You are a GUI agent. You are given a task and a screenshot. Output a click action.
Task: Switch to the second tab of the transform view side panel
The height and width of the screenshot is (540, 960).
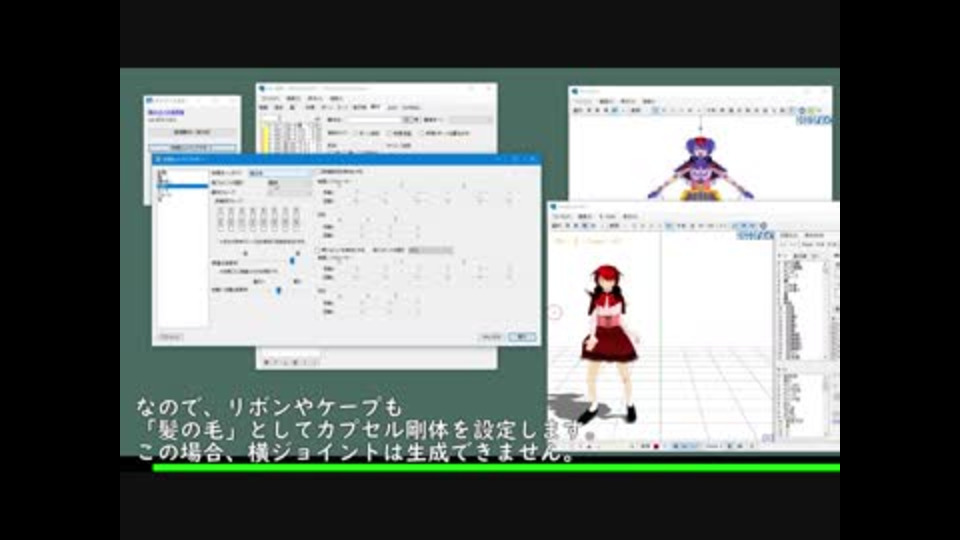814,236
